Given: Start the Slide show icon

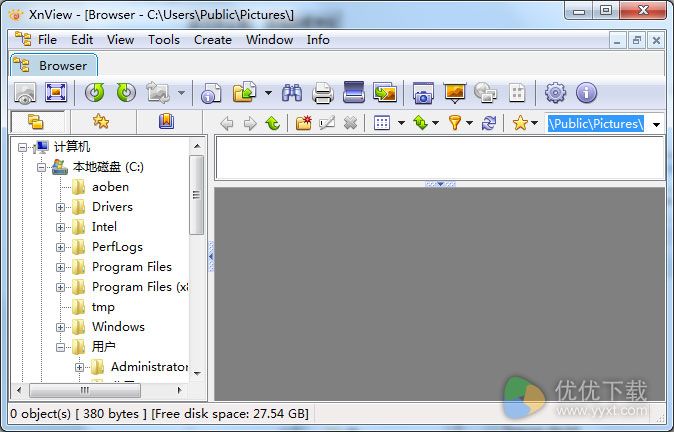Looking at the screenshot, I should pyautogui.click(x=455, y=93).
